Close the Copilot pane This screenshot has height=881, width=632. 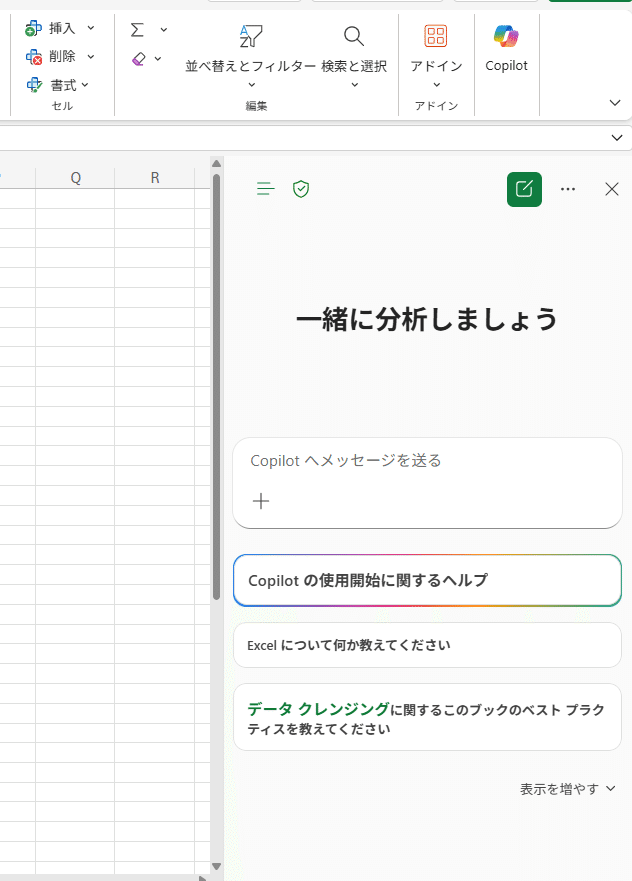coord(612,189)
